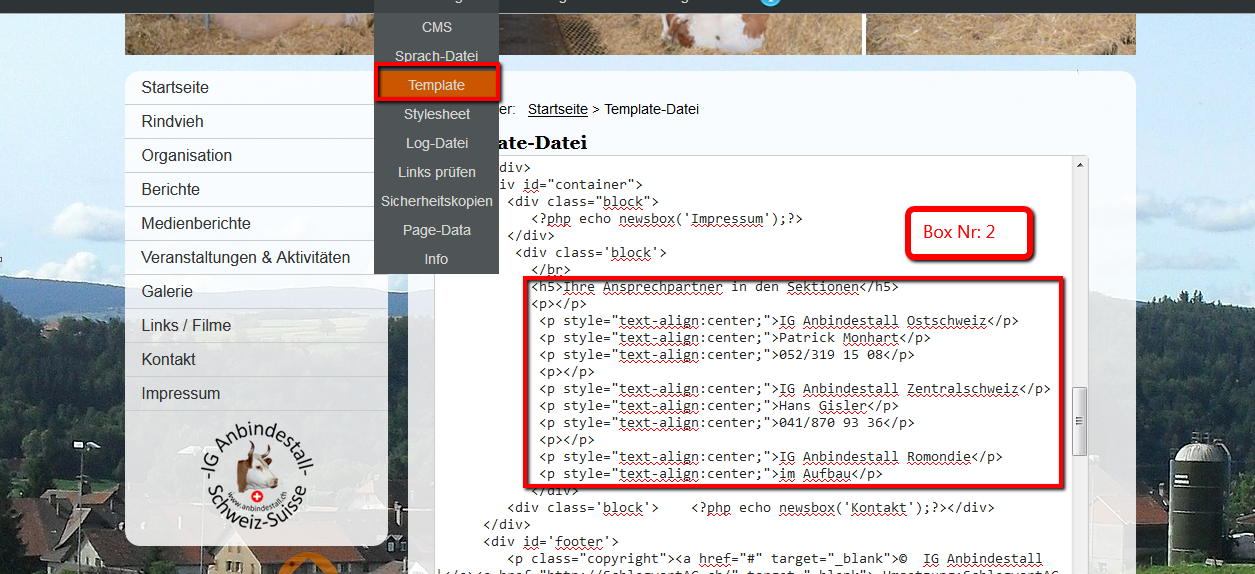Select Sprach-Datei from the dropdown menu
Screen dimensions: 1255x574
click(437, 56)
